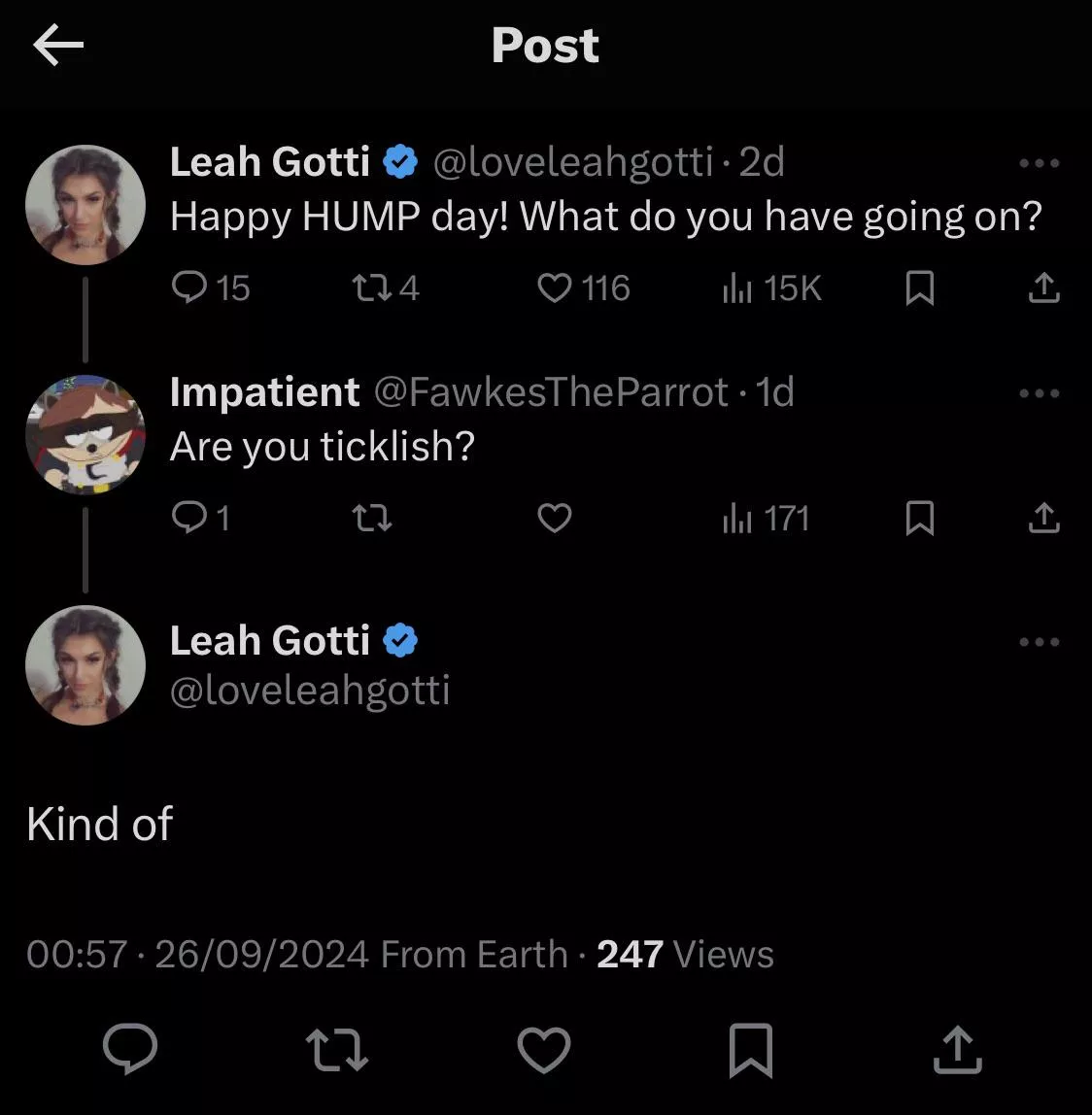The height and width of the screenshot is (1115, 1092).
Task: Bookmark the "Are you ticklish?" post
Action: click(x=919, y=519)
